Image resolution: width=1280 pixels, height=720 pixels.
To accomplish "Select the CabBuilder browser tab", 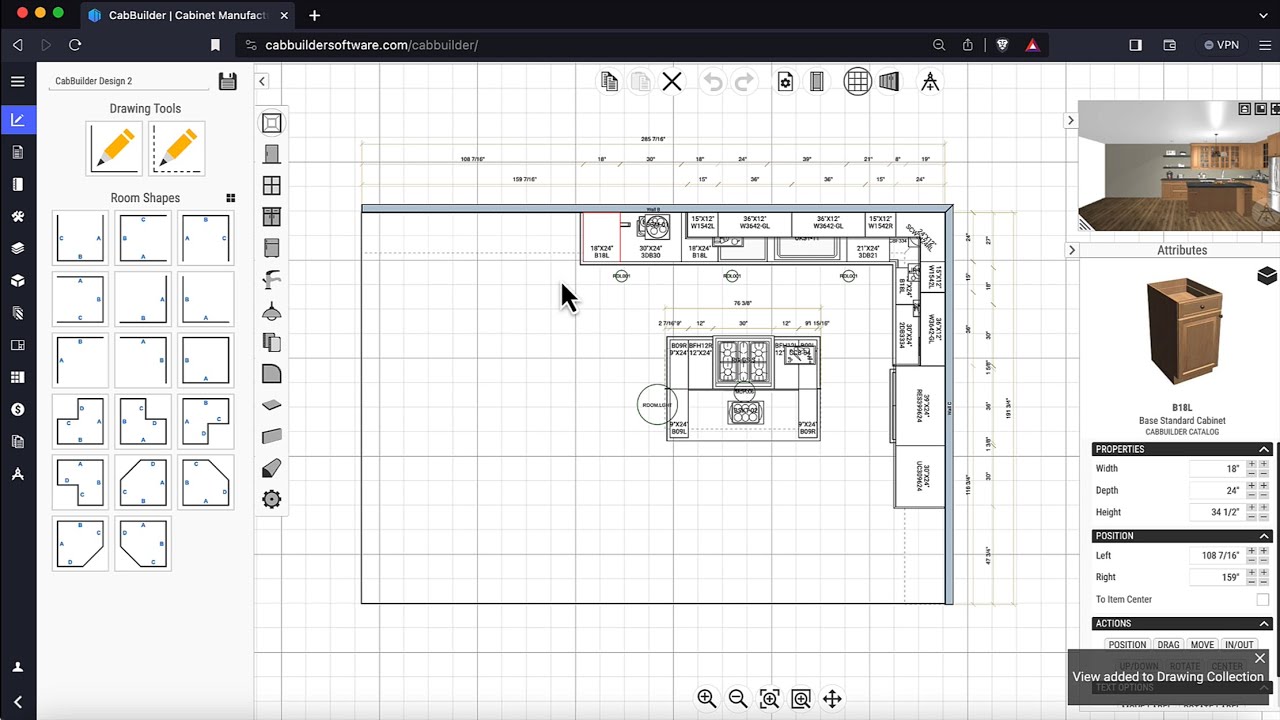I will coord(186,15).
